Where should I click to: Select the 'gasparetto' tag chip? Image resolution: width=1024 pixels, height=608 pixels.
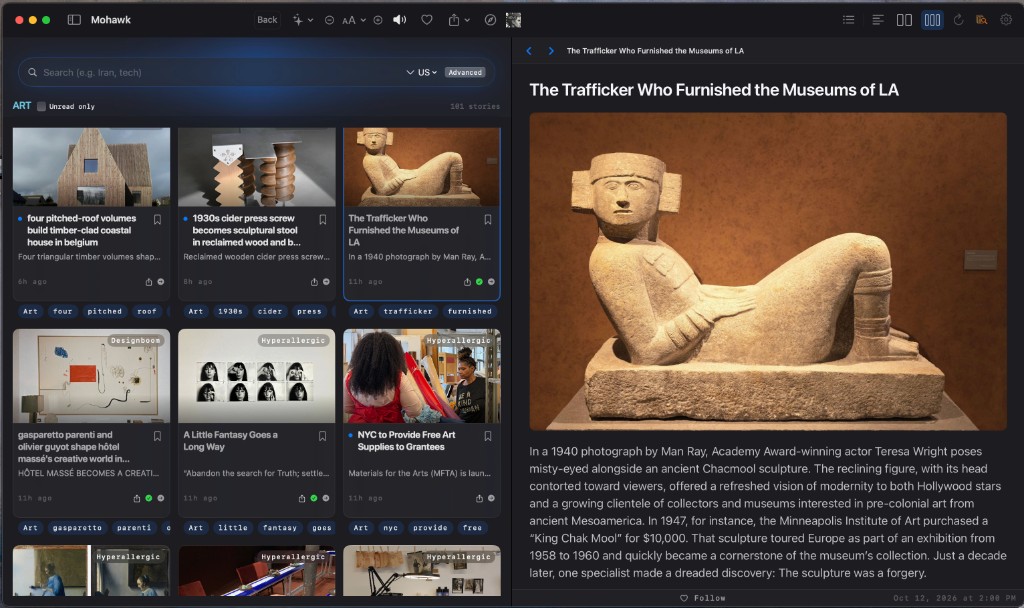(77, 528)
